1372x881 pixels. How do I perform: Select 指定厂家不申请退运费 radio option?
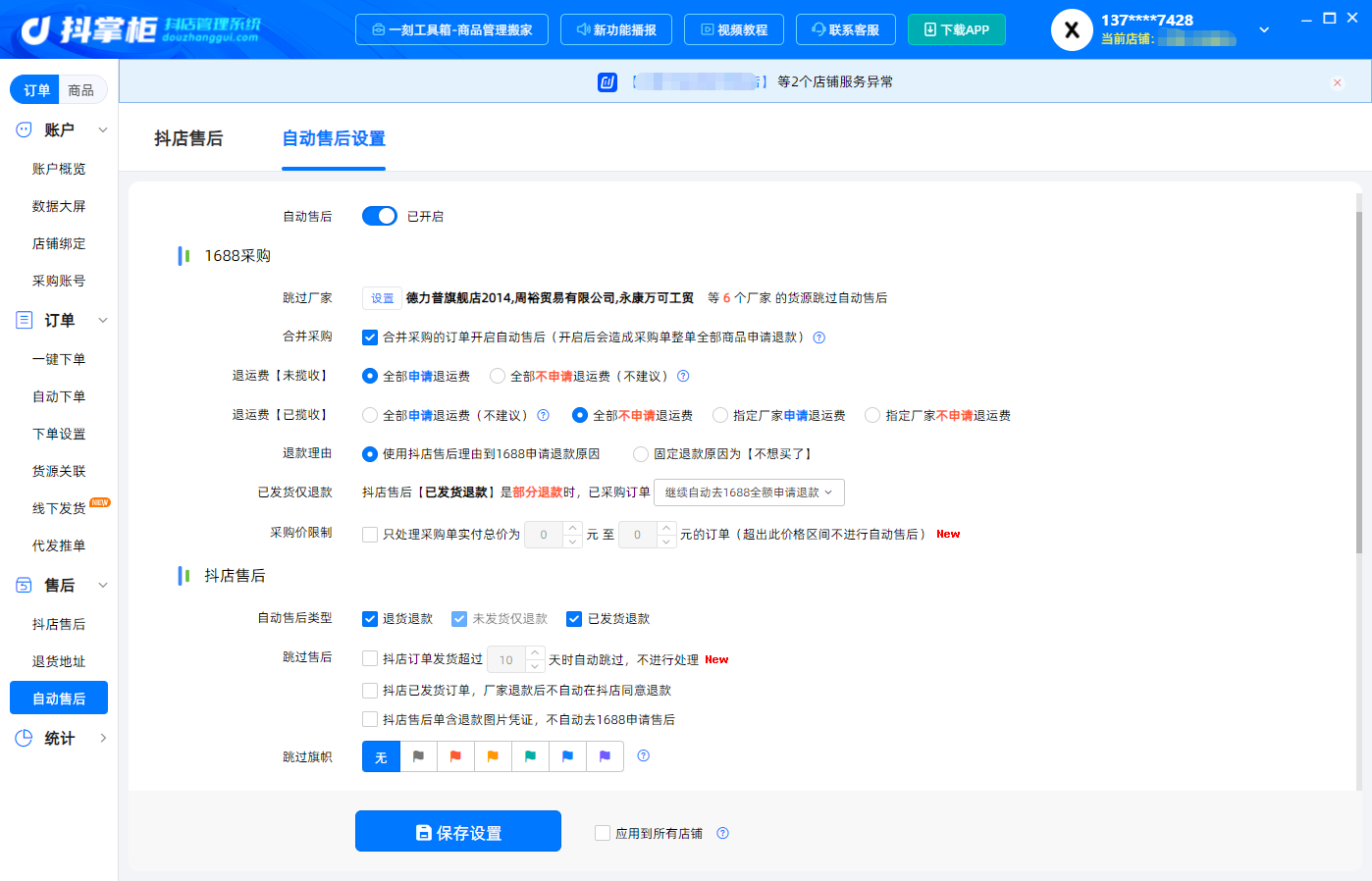pyautogui.click(x=872, y=415)
